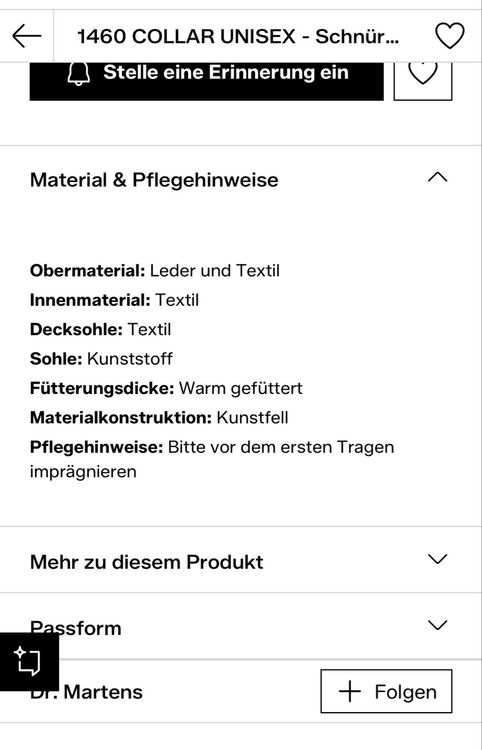Tap the heart icon in the top header
The height and width of the screenshot is (750, 482).
point(449,36)
